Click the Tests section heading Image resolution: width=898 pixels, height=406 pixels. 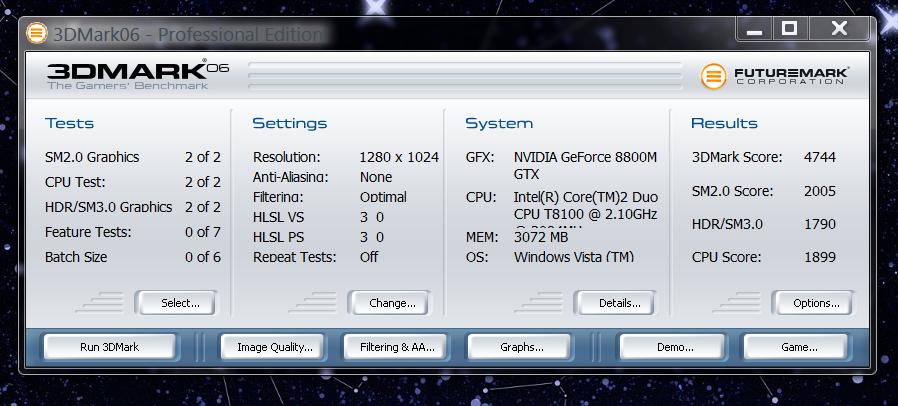[x=69, y=123]
